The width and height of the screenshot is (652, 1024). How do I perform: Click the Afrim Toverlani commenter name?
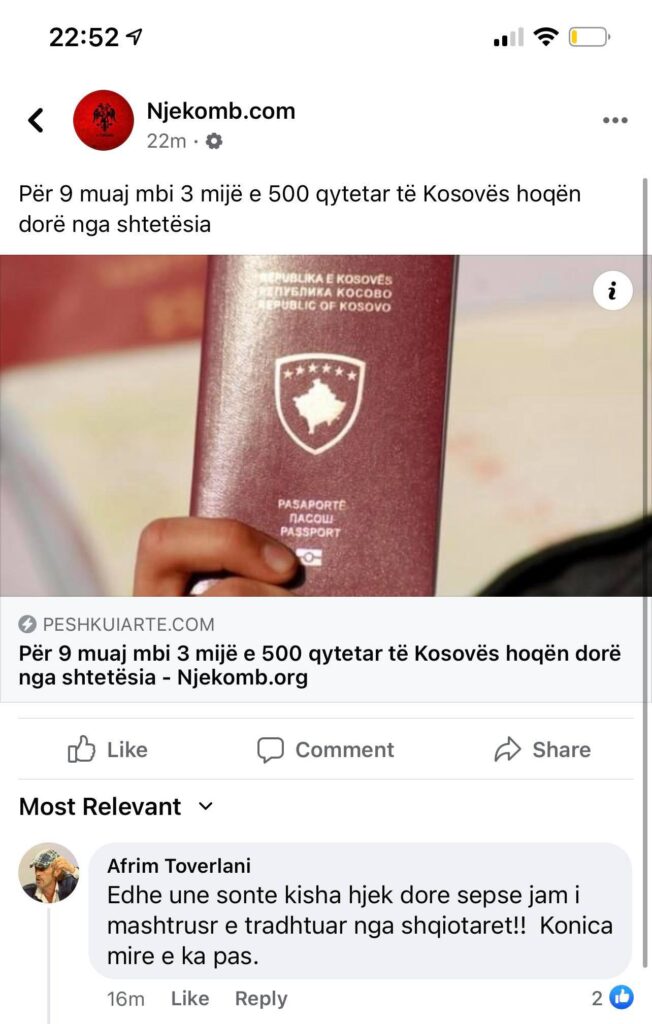click(x=179, y=866)
